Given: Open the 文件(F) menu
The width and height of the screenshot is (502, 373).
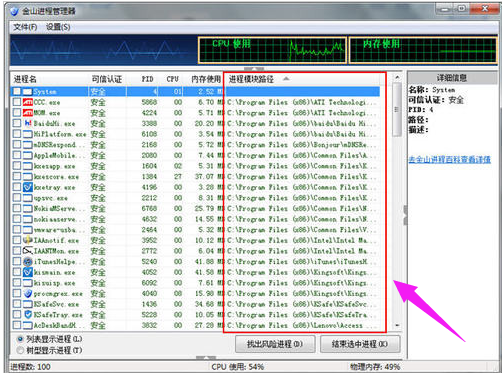Looking at the screenshot, I should [25, 27].
